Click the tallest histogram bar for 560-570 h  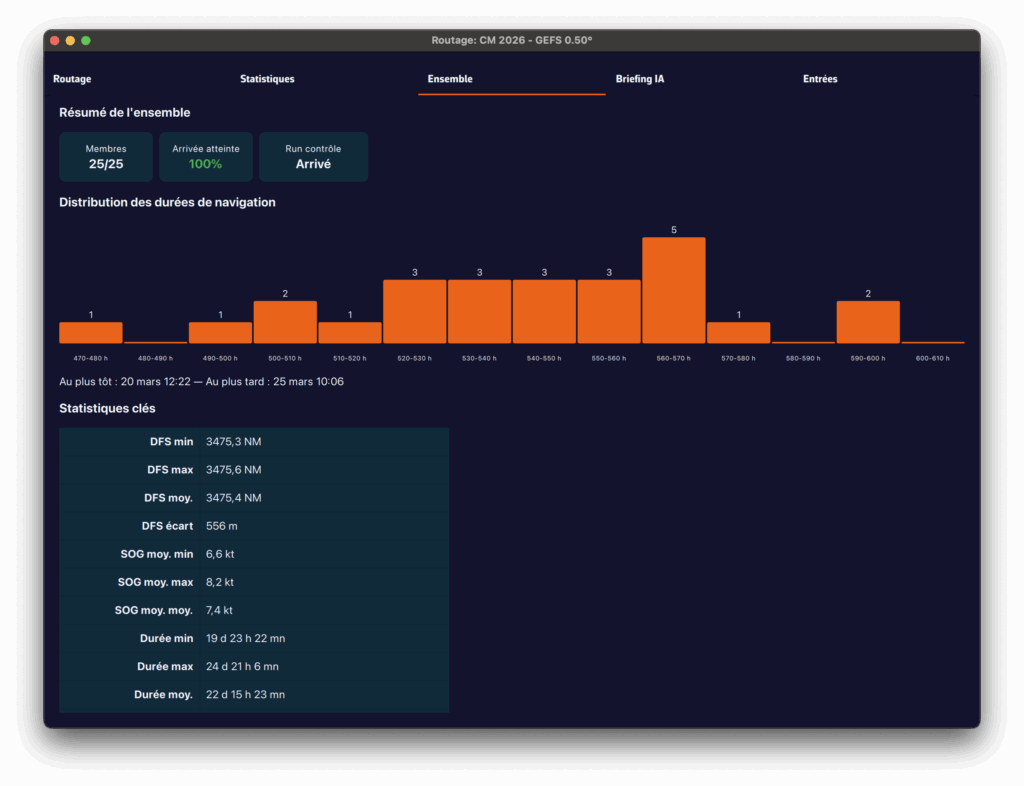[673, 290]
